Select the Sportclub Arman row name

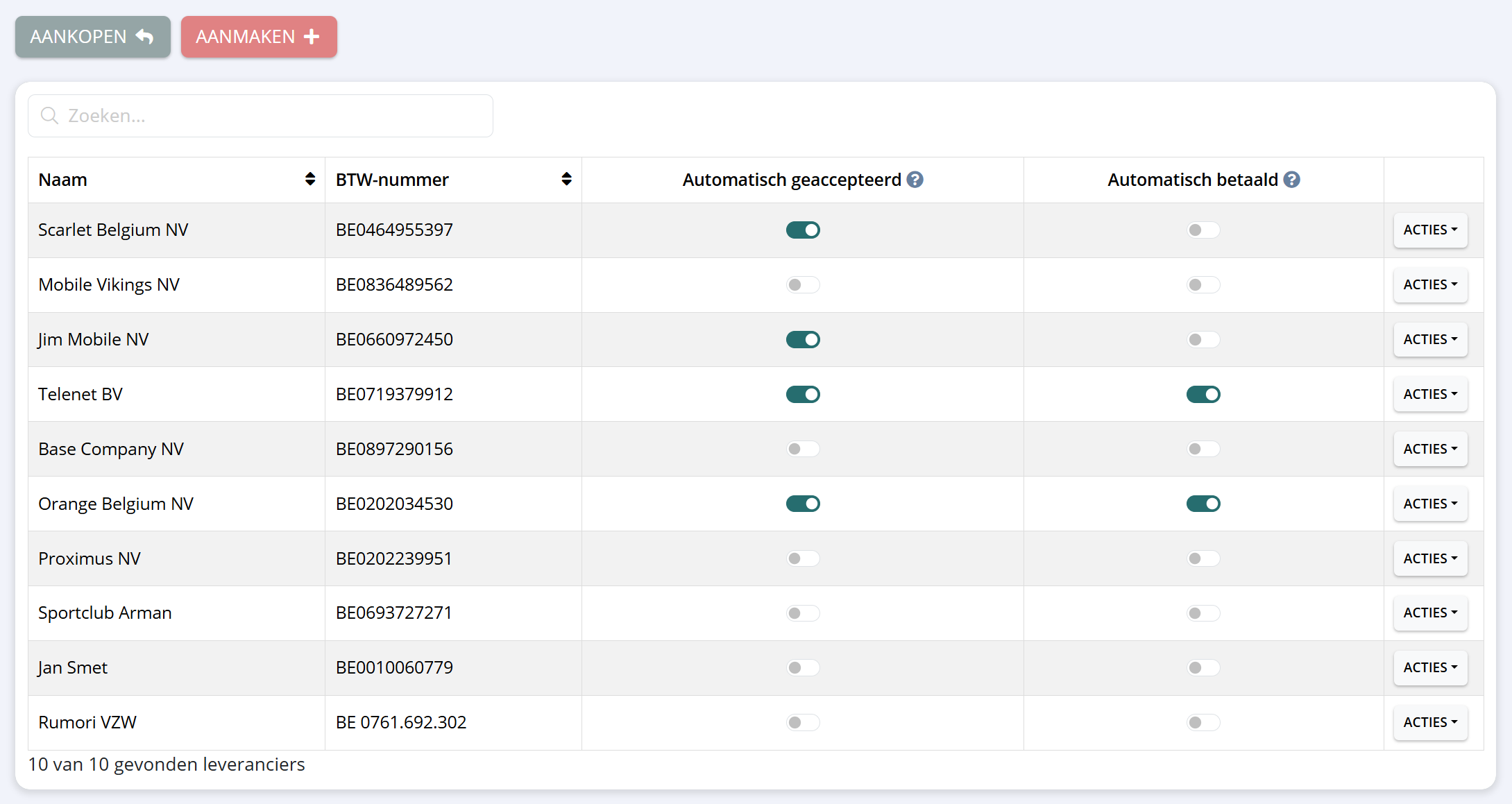tap(105, 613)
